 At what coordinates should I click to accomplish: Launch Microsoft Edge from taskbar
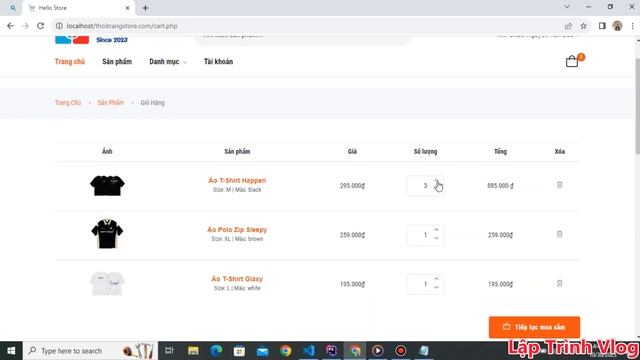(216, 351)
